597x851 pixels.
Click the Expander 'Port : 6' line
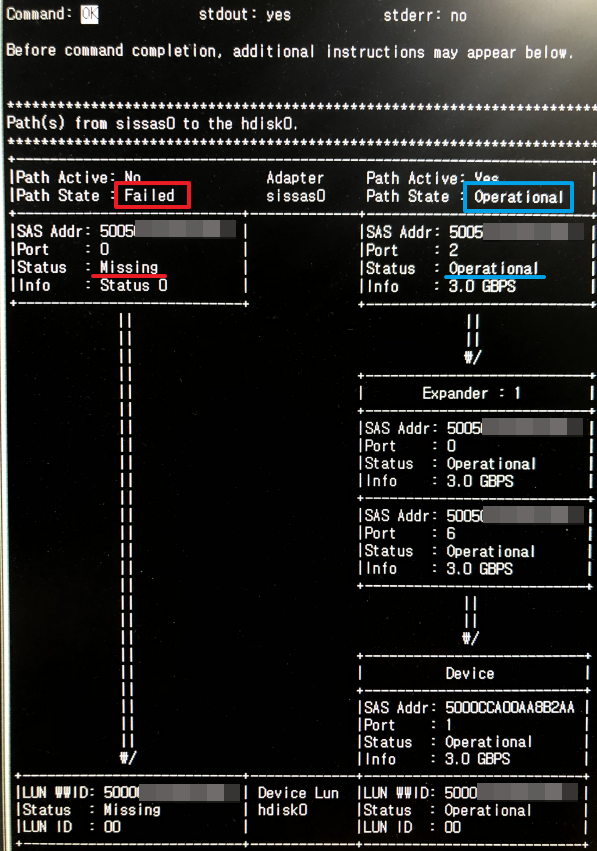click(x=410, y=533)
